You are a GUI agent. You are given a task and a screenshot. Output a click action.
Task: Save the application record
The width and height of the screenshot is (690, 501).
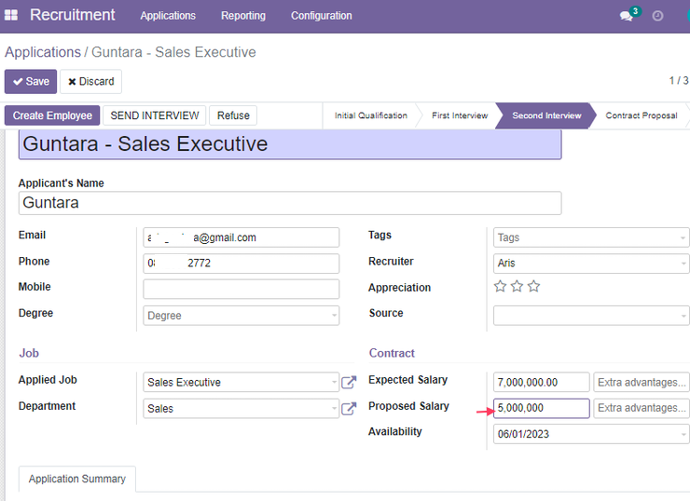(31, 81)
